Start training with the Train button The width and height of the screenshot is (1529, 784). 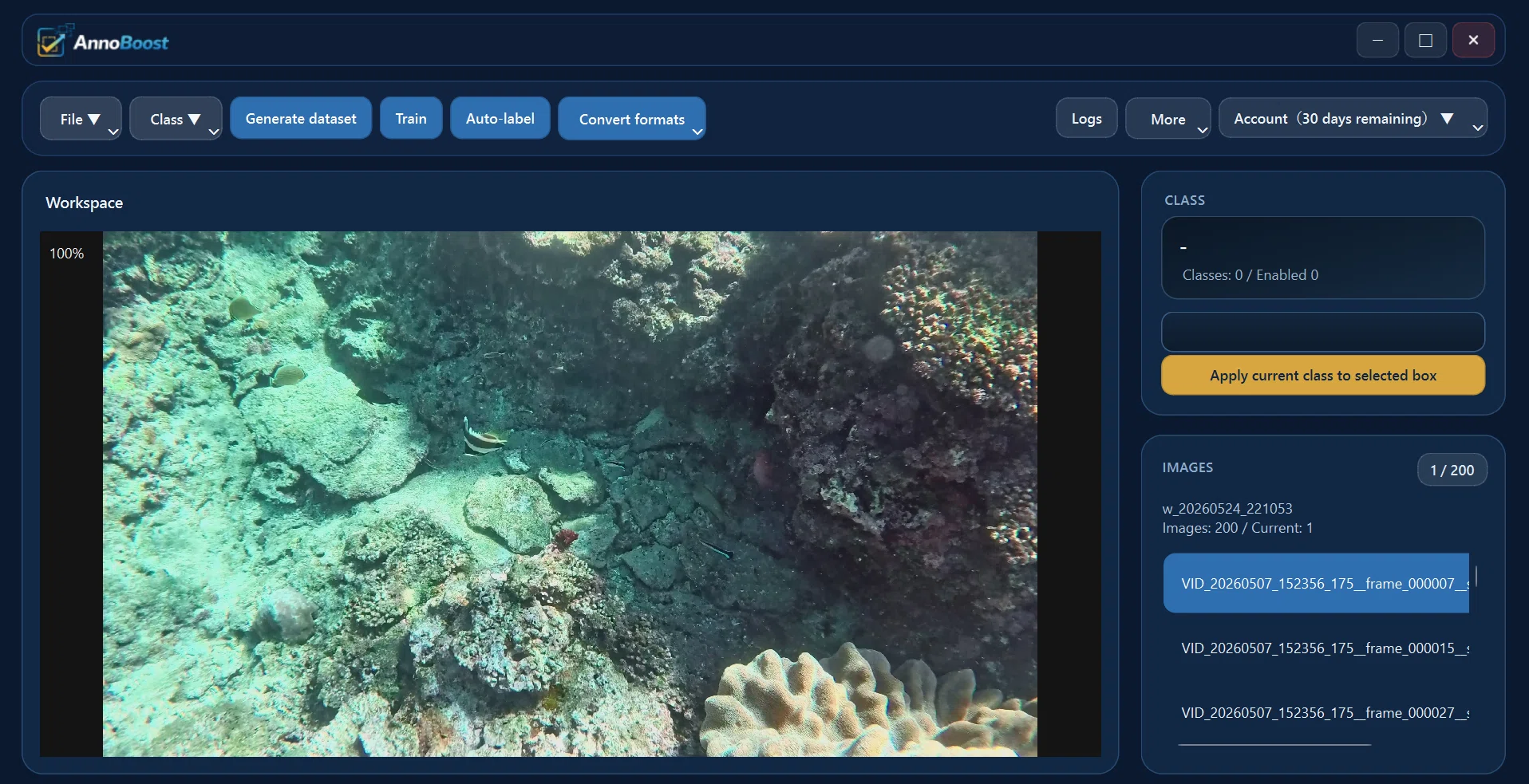pyautogui.click(x=411, y=118)
